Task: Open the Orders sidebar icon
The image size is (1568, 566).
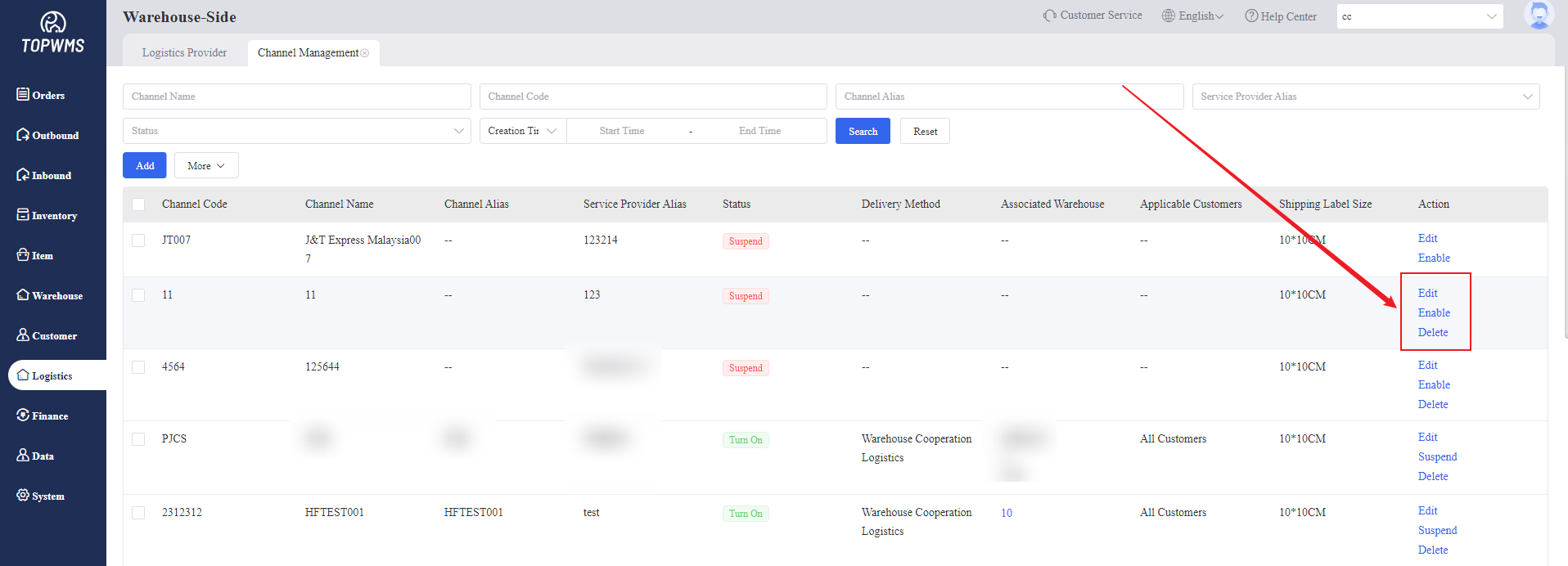Action: (23, 95)
